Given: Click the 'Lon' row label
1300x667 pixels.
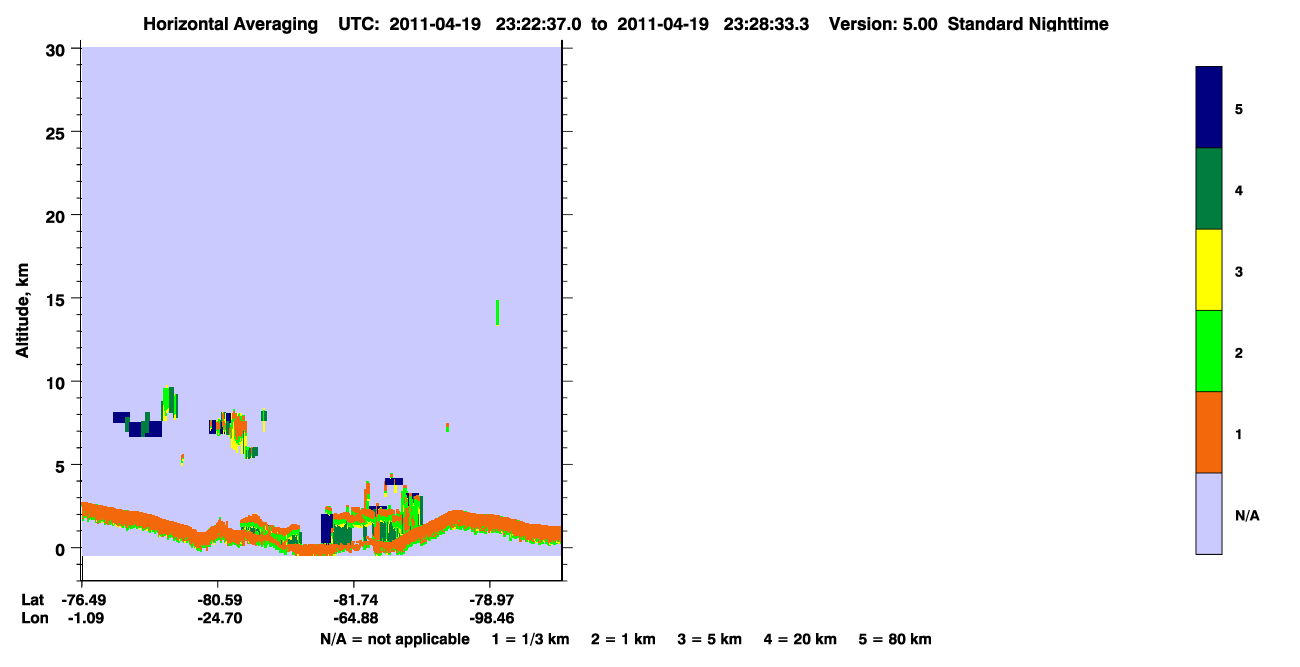Looking at the screenshot, I should click(x=35, y=618).
